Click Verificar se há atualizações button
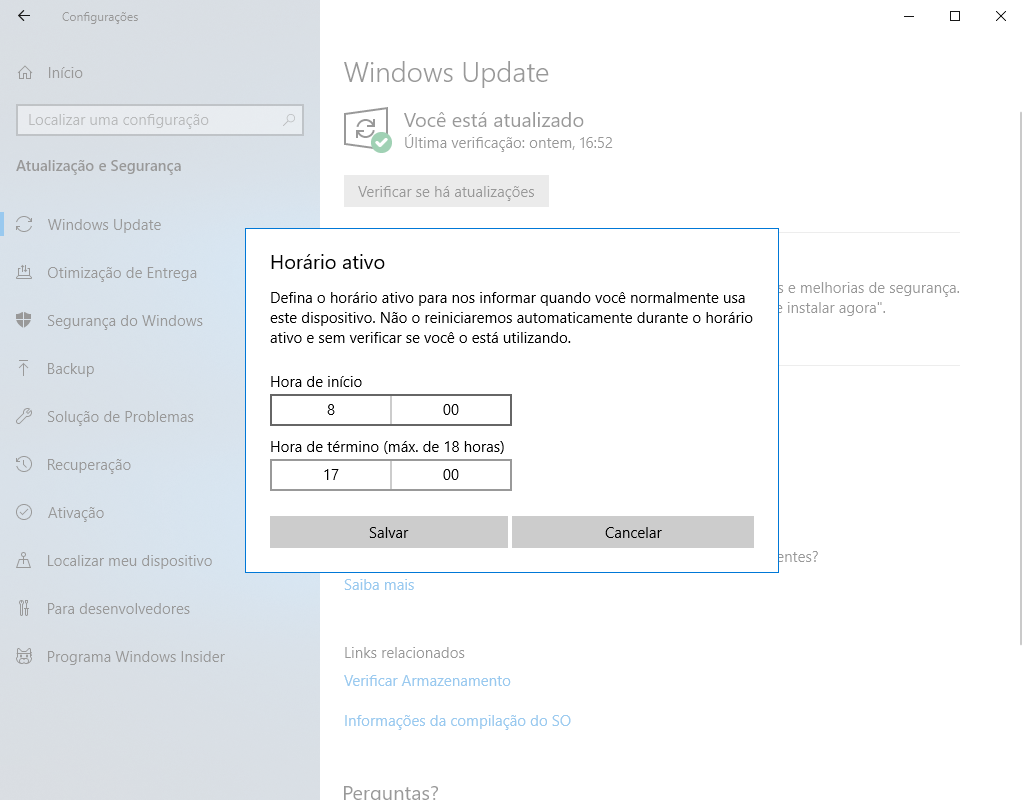1024x800 pixels. pyautogui.click(x=446, y=191)
